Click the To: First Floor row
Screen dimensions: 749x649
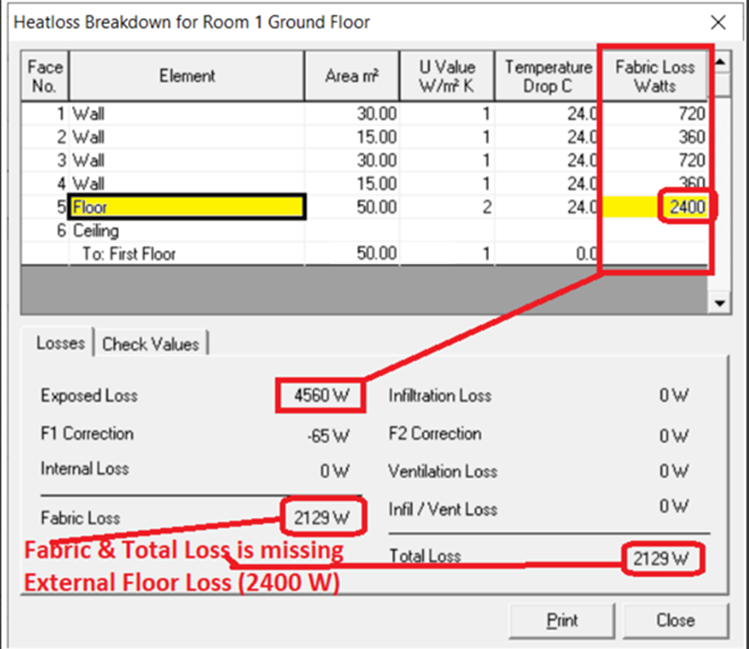(364, 254)
